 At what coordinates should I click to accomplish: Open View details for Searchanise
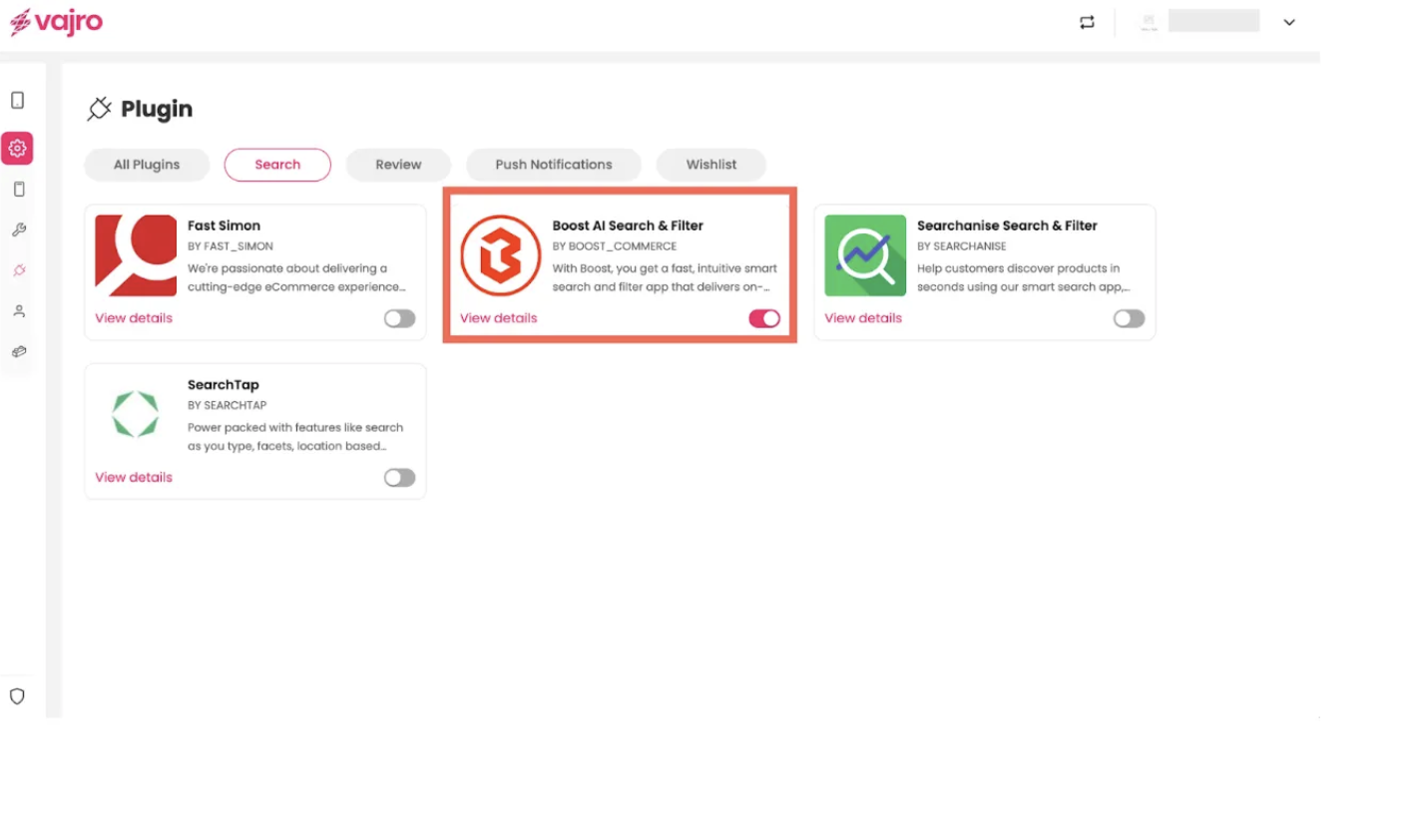pyautogui.click(x=863, y=318)
